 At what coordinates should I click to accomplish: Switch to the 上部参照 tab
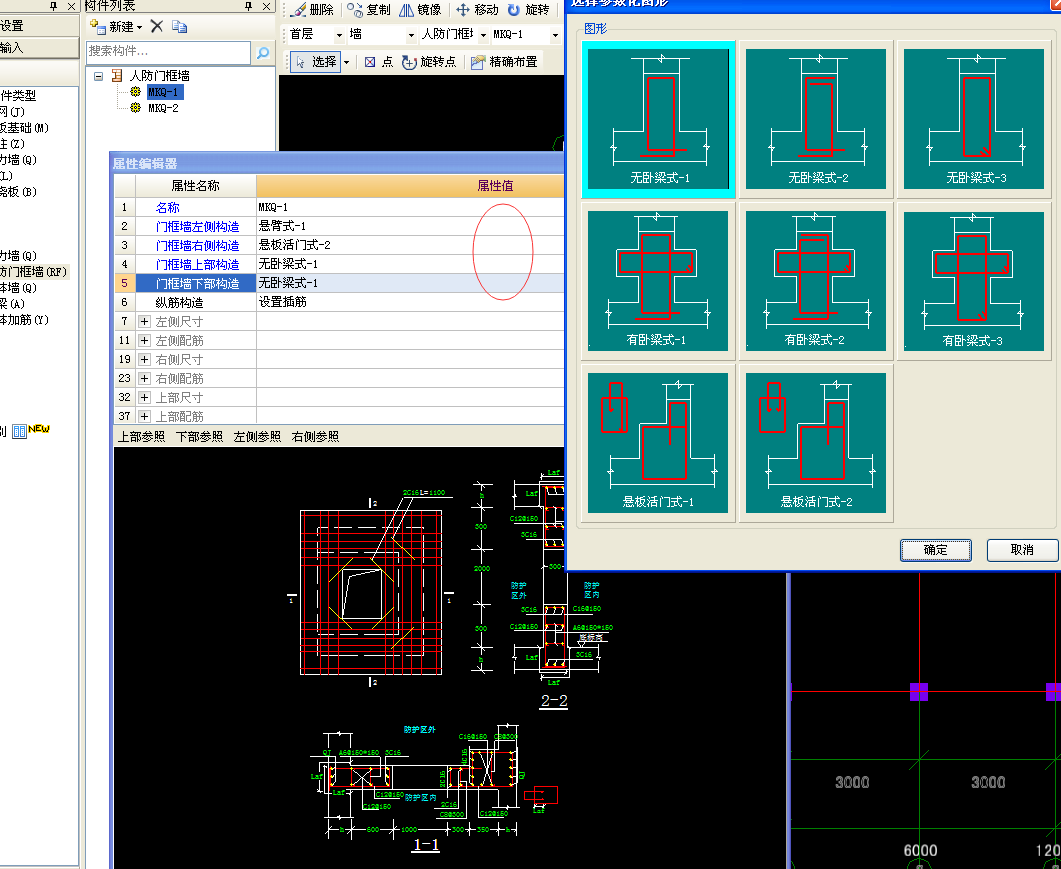coord(141,437)
